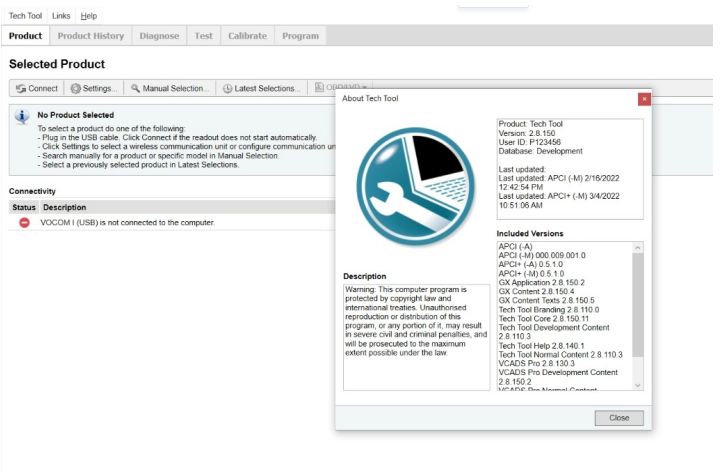Click the Status column header
The image size is (722, 473).
click(24, 207)
